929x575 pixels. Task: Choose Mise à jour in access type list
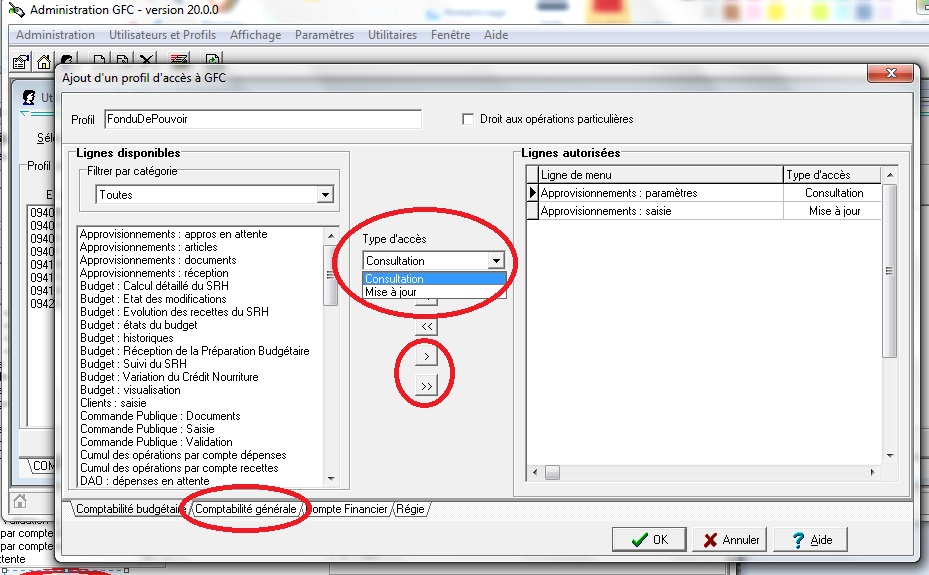point(391,292)
